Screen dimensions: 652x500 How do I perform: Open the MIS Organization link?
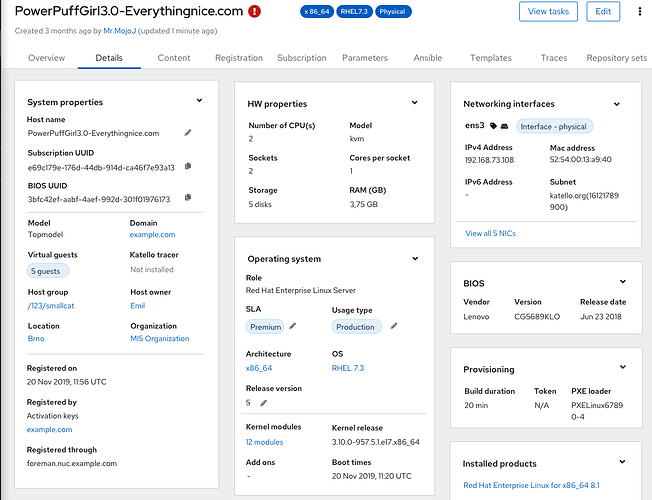coord(160,339)
